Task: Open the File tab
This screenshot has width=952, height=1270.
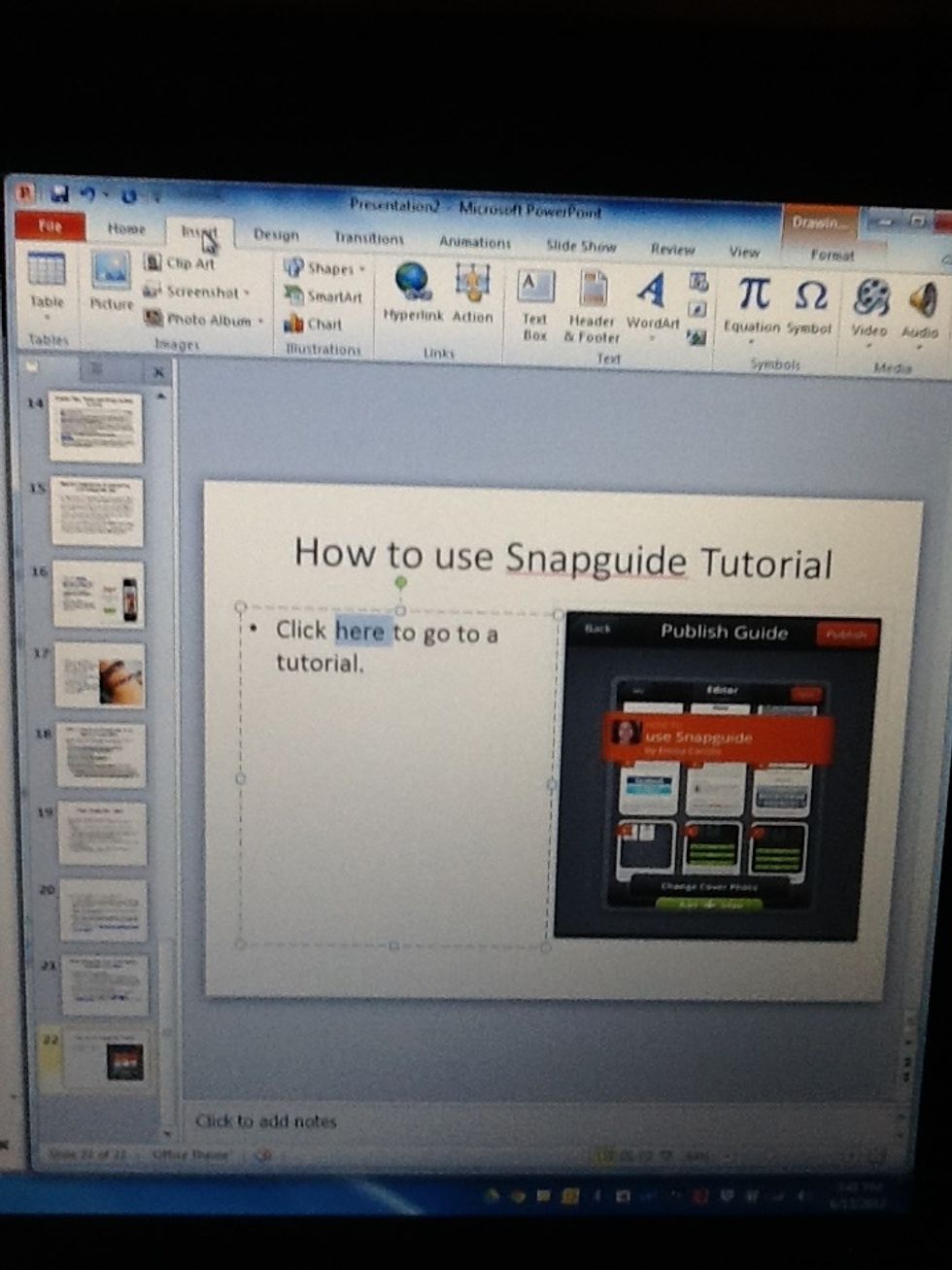Action: coord(50,225)
